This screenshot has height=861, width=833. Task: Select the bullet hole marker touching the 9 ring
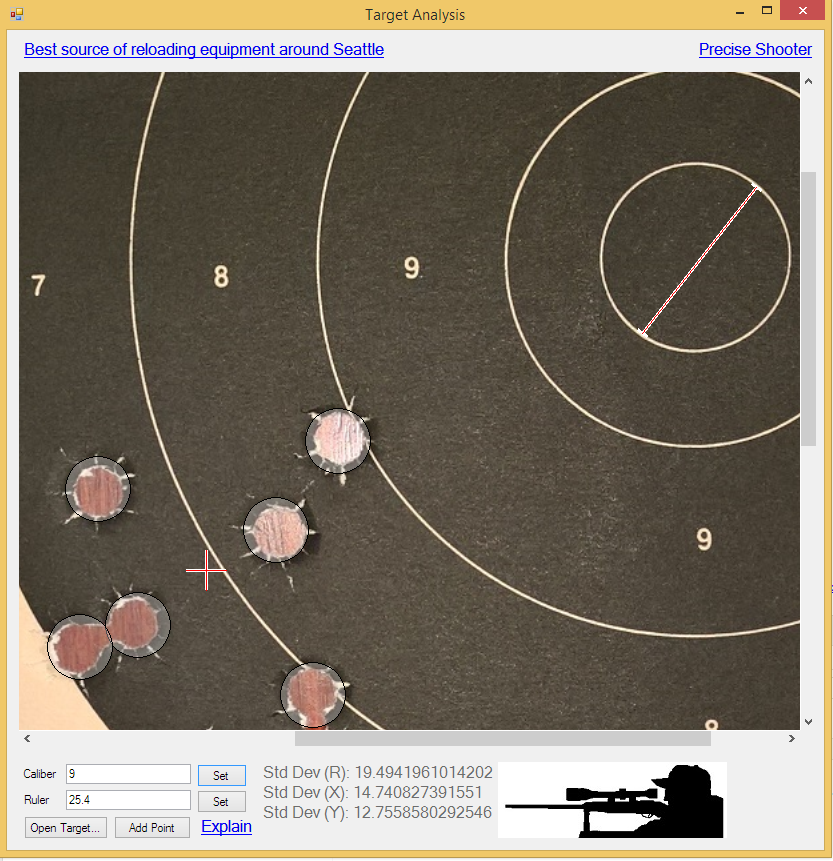click(x=338, y=440)
